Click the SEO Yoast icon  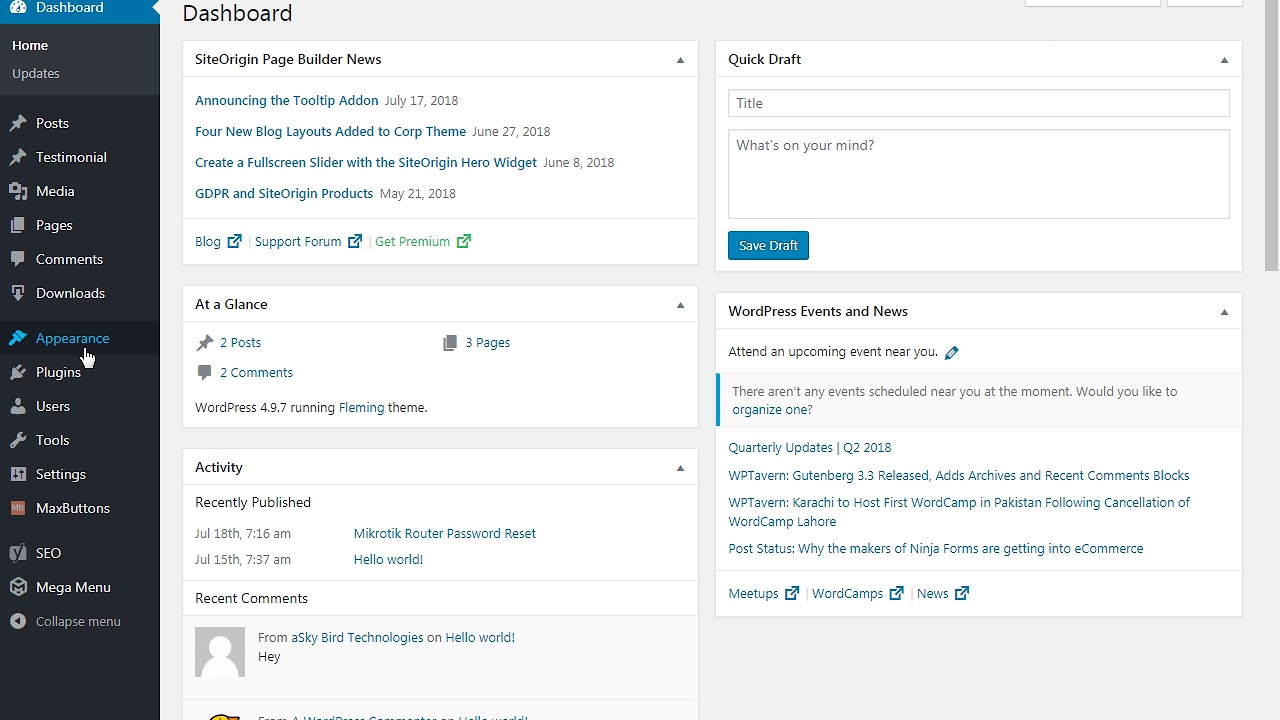click(18, 553)
